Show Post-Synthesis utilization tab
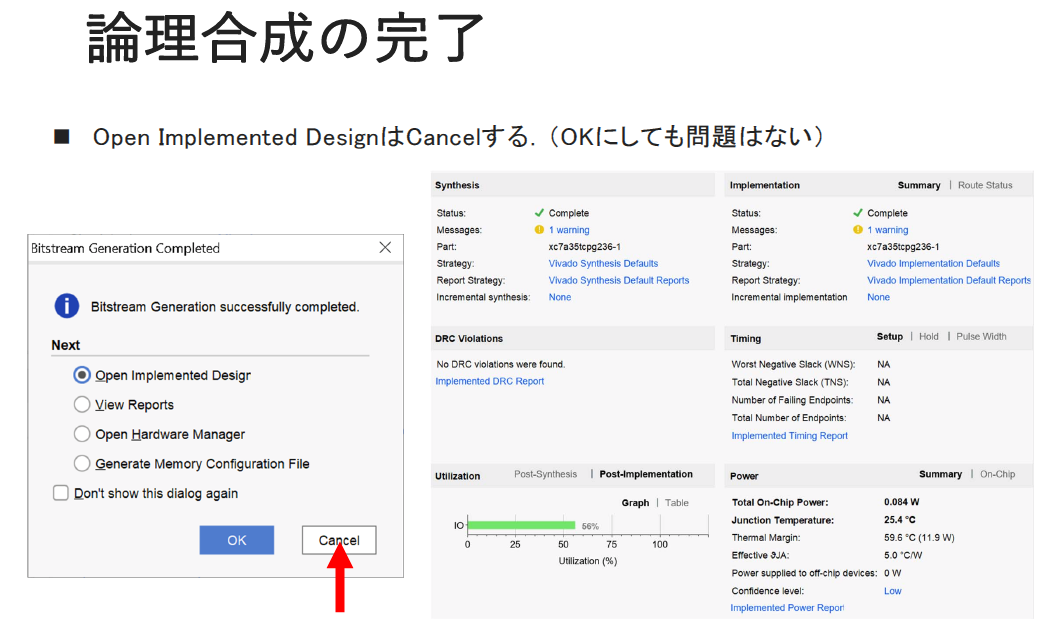The image size is (1038, 627). [545, 474]
